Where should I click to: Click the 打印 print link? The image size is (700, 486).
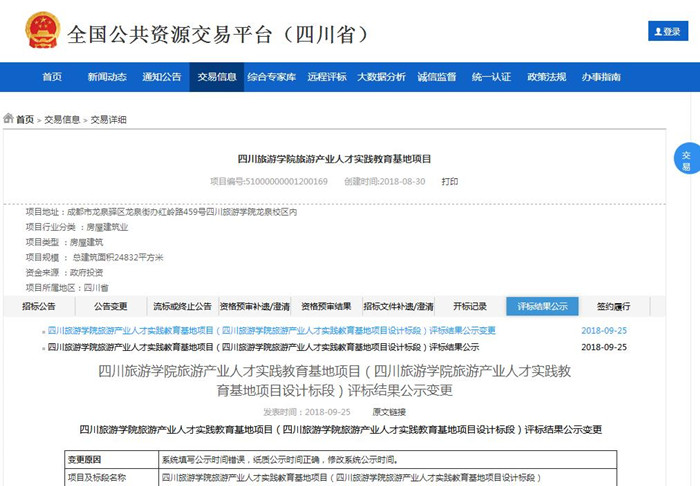pos(450,182)
